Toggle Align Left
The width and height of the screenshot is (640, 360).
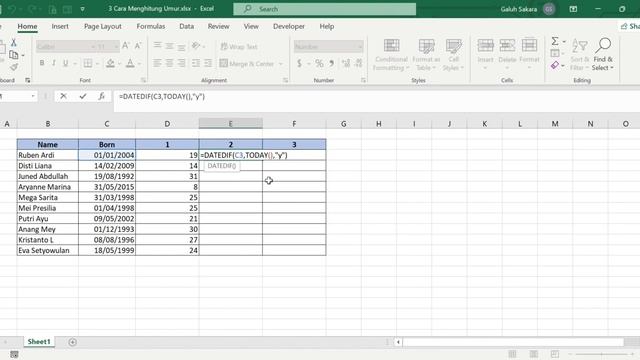tap(157, 63)
